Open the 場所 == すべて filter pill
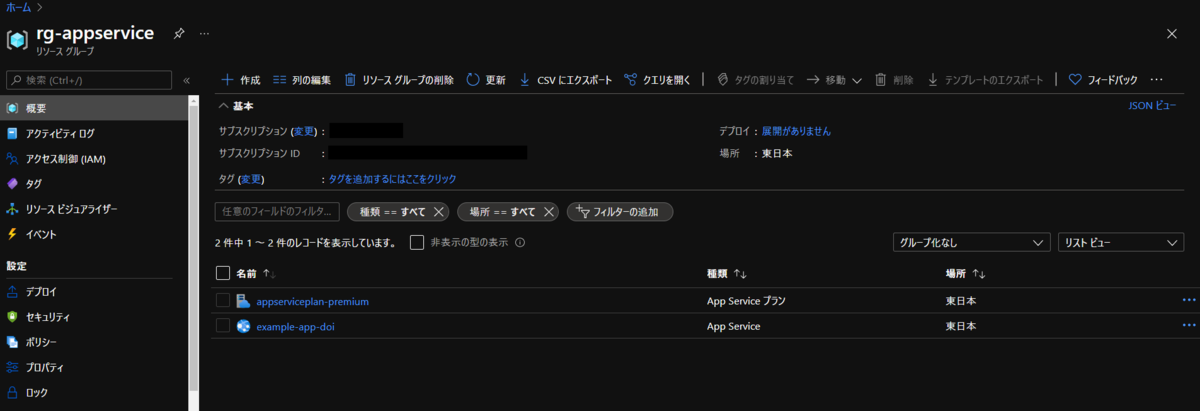1200x411 pixels. pos(501,212)
